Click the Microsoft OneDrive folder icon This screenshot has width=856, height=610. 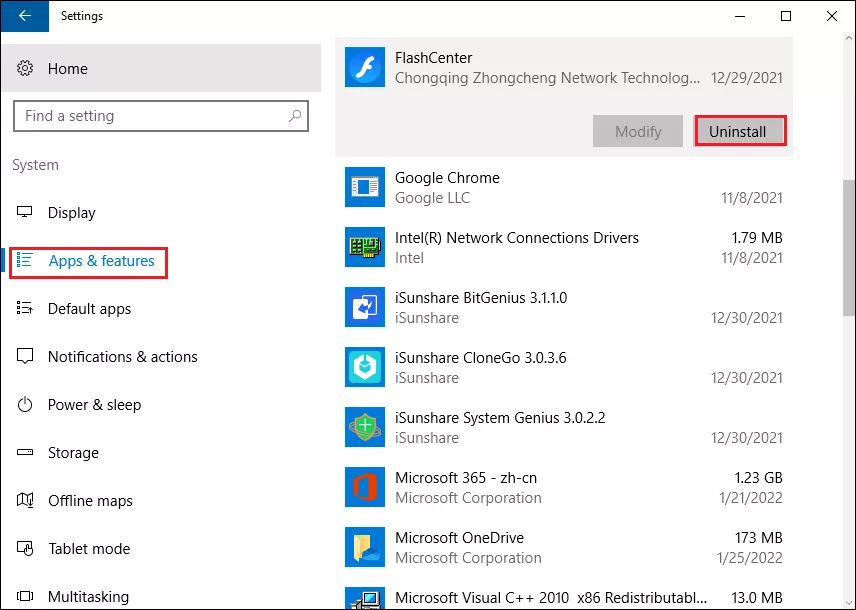pyautogui.click(x=365, y=547)
